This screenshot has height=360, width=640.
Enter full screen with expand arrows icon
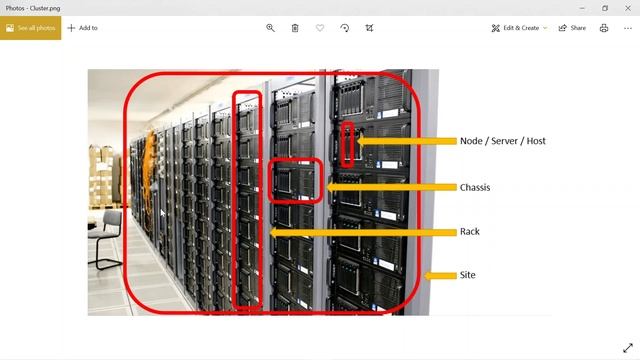[628, 348]
